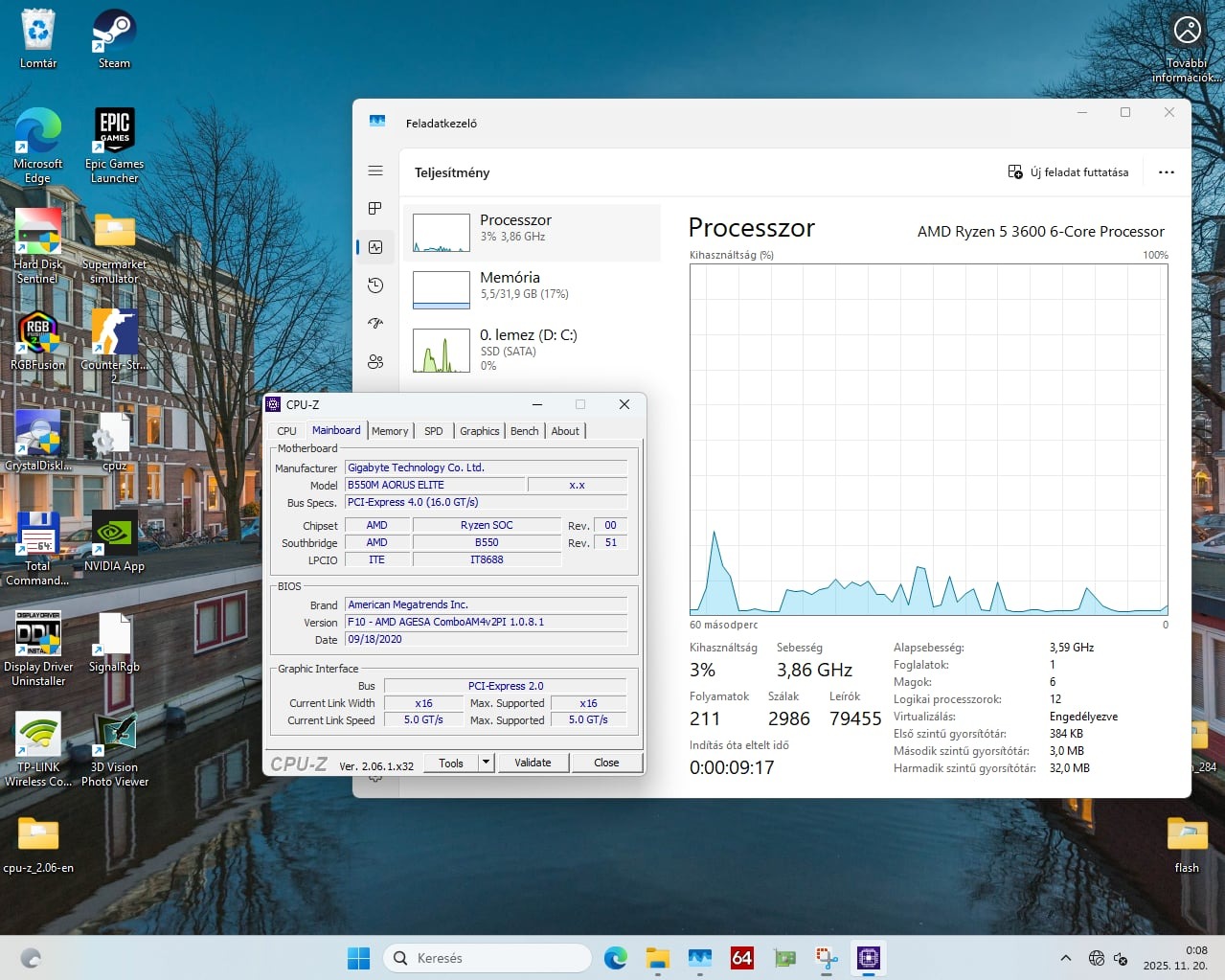
Task: Open the Display Driver Uninstaller desktop icon
Action: (x=38, y=649)
